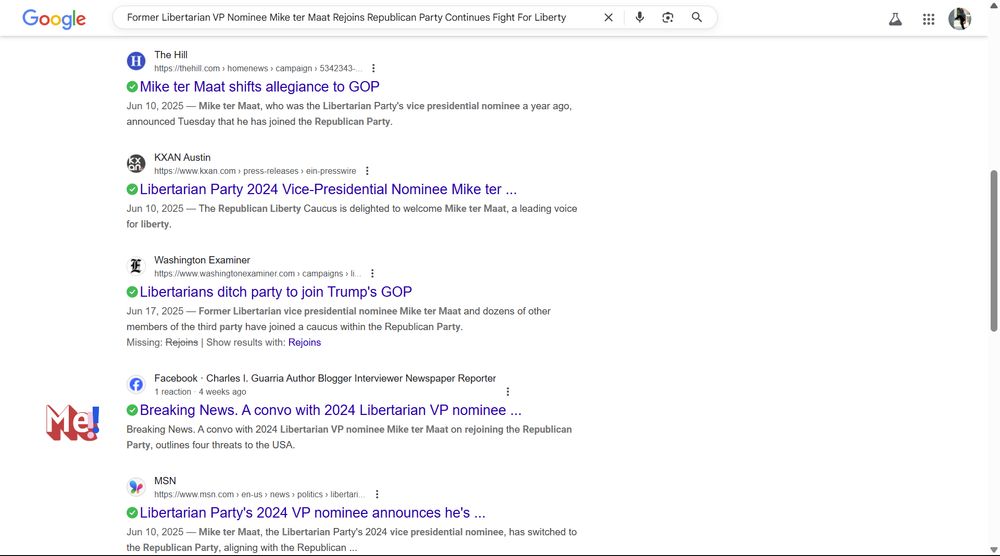1000x556 pixels.
Task: Click KXAN Austin source name
Action: (182, 157)
